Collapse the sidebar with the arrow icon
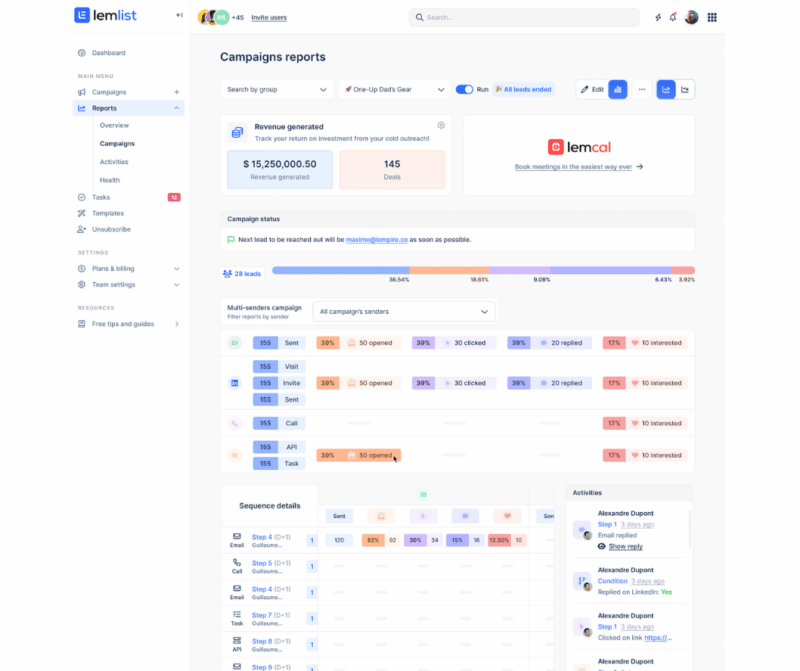 [x=179, y=15]
